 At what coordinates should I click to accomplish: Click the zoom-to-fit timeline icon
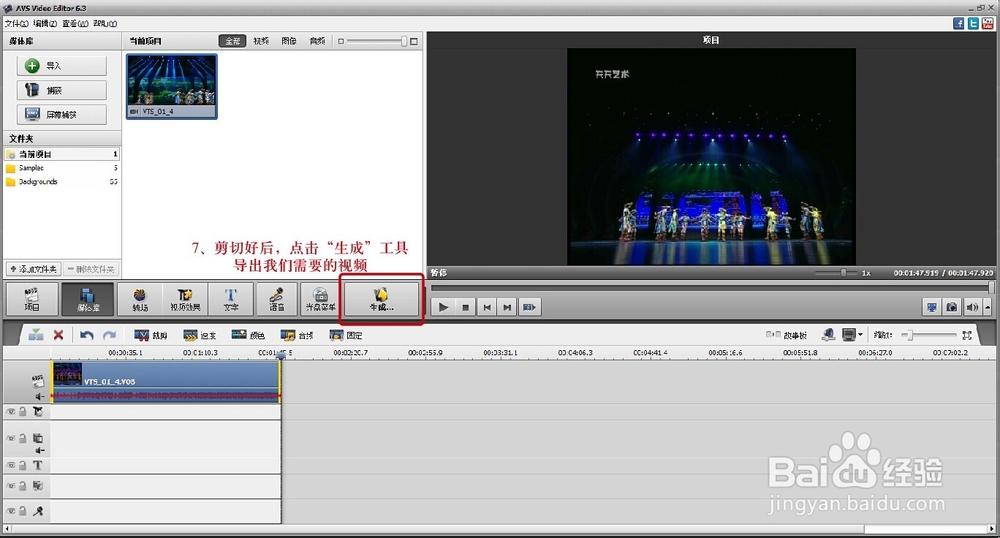pos(967,335)
